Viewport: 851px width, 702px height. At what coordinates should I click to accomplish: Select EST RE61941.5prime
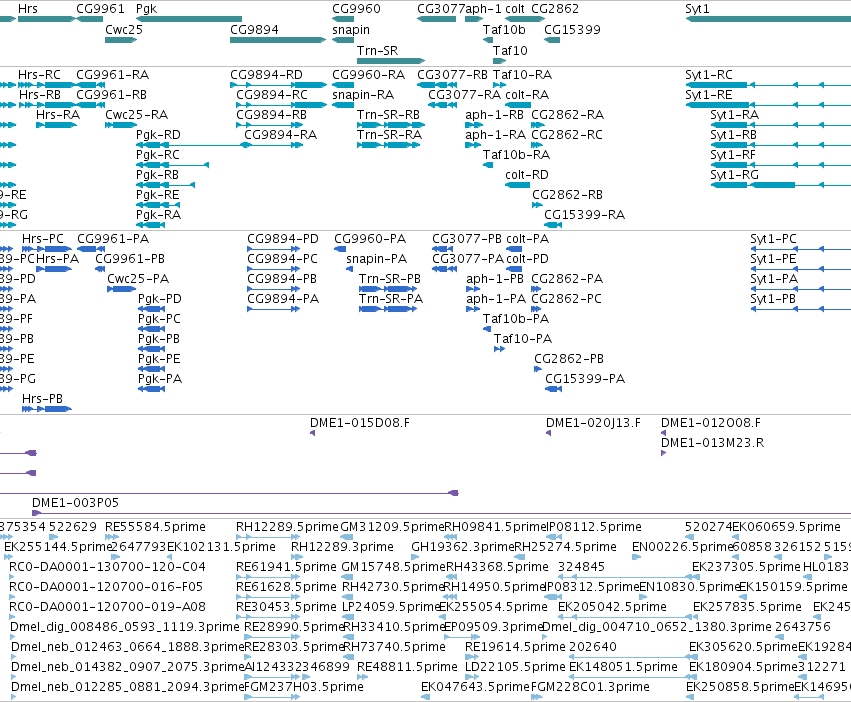pos(286,567)
